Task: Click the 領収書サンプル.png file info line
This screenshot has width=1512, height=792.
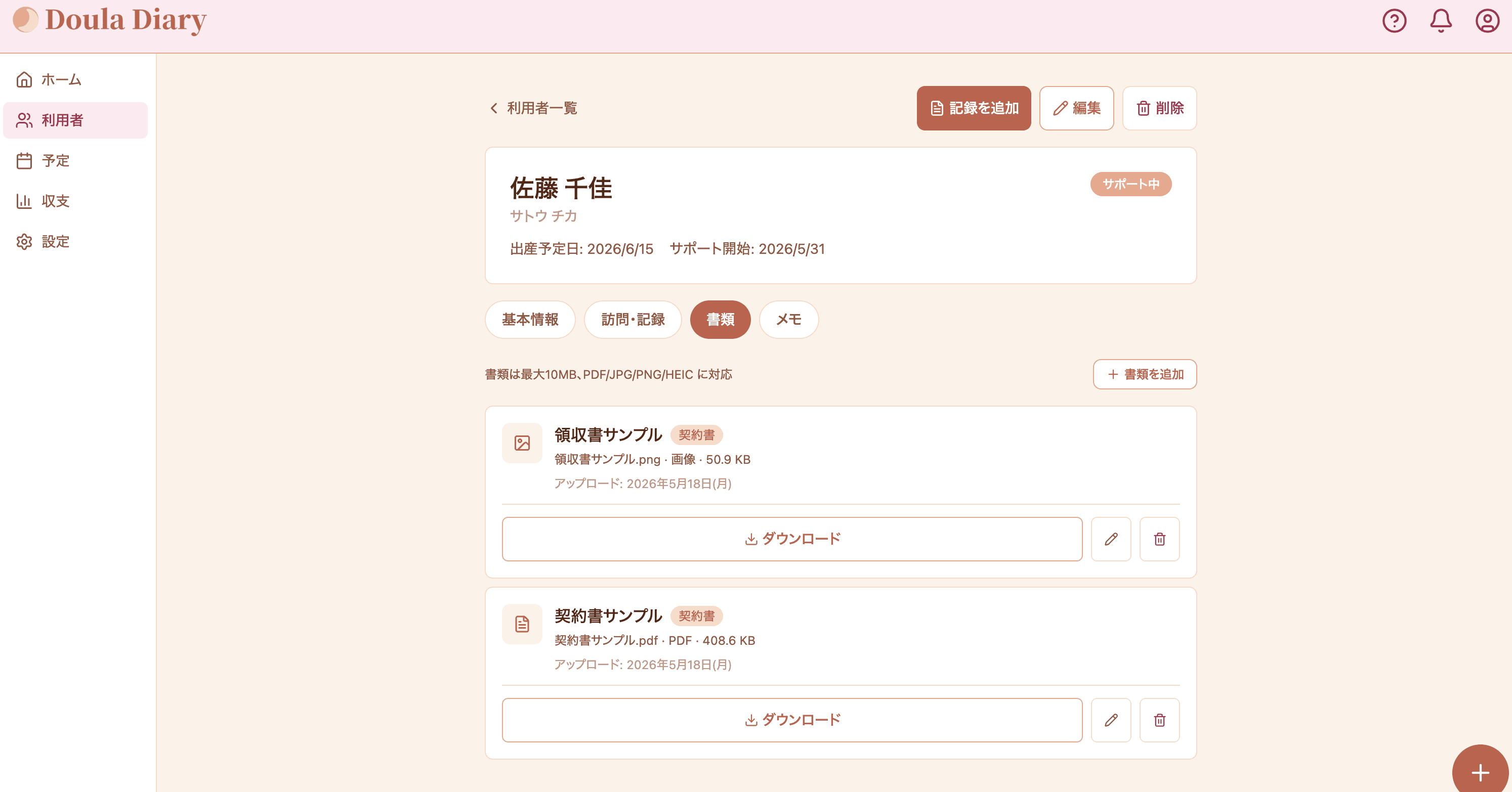Action: tap(652, 459)
